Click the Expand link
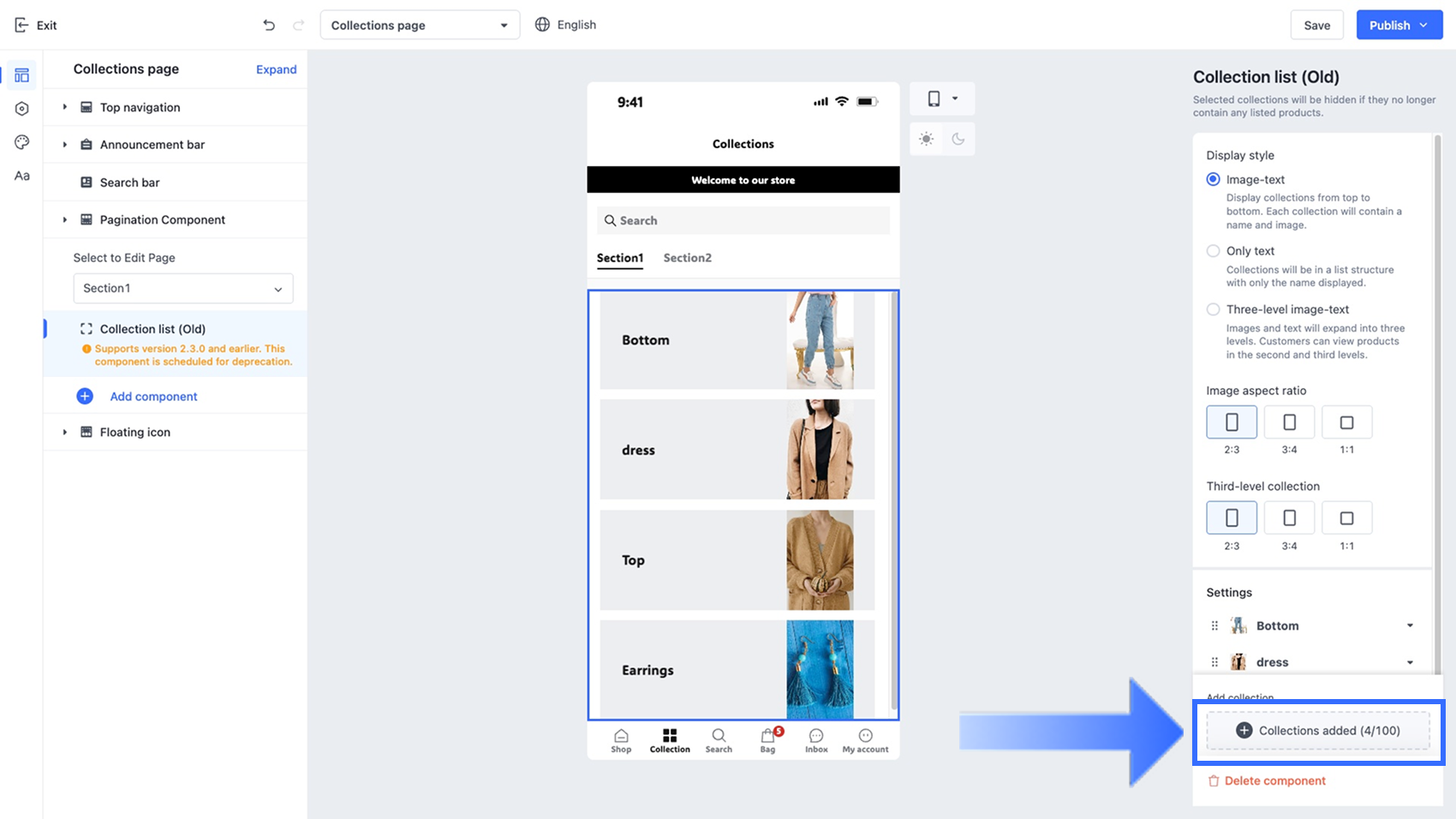Screen dimensions: 1456x819 coord(277,69)
